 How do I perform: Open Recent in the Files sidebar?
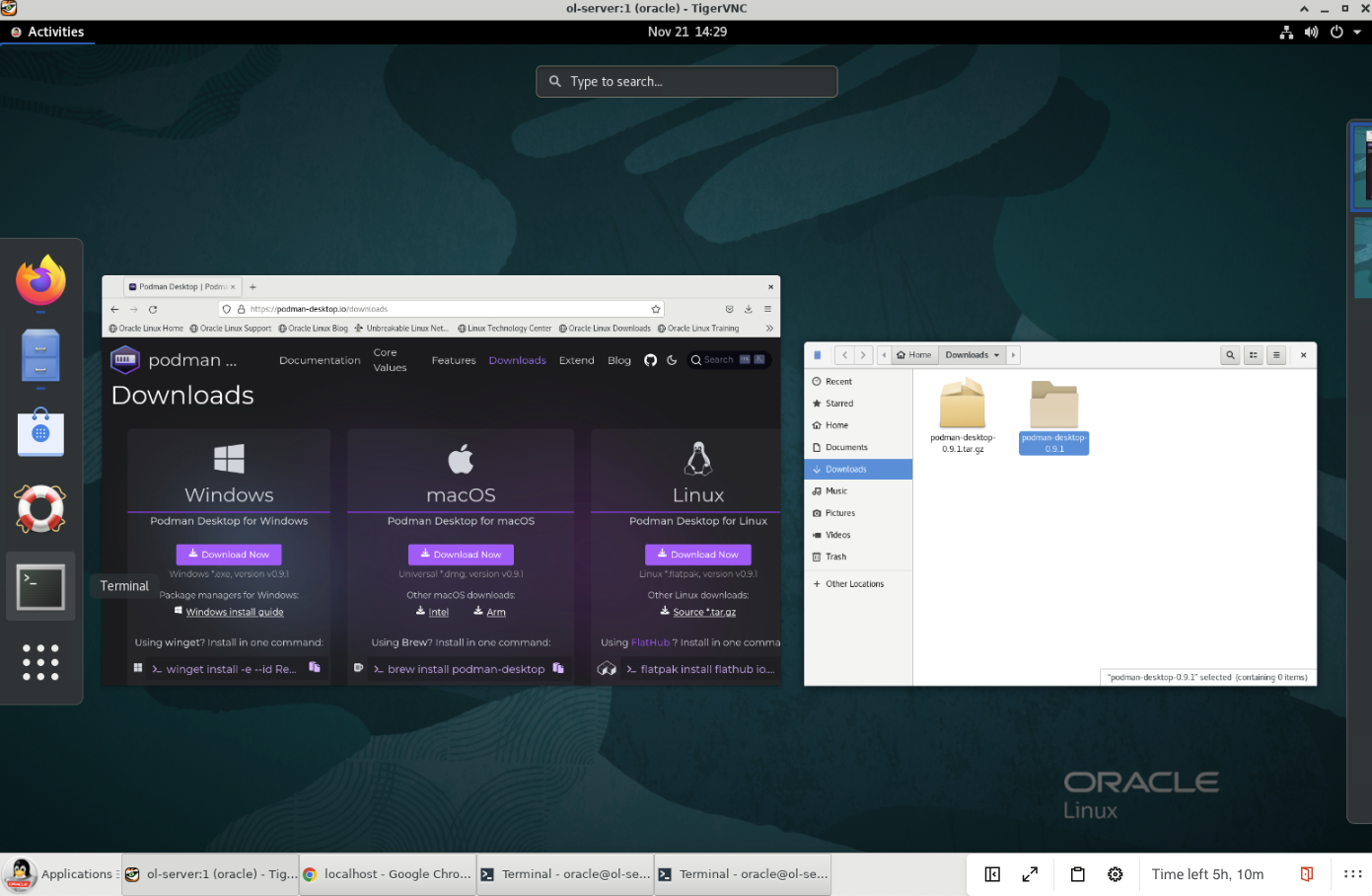coord(858,382)
